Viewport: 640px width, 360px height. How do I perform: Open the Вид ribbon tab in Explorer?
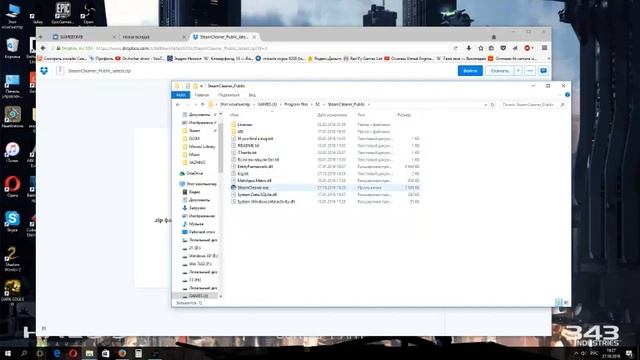[252, 95]
